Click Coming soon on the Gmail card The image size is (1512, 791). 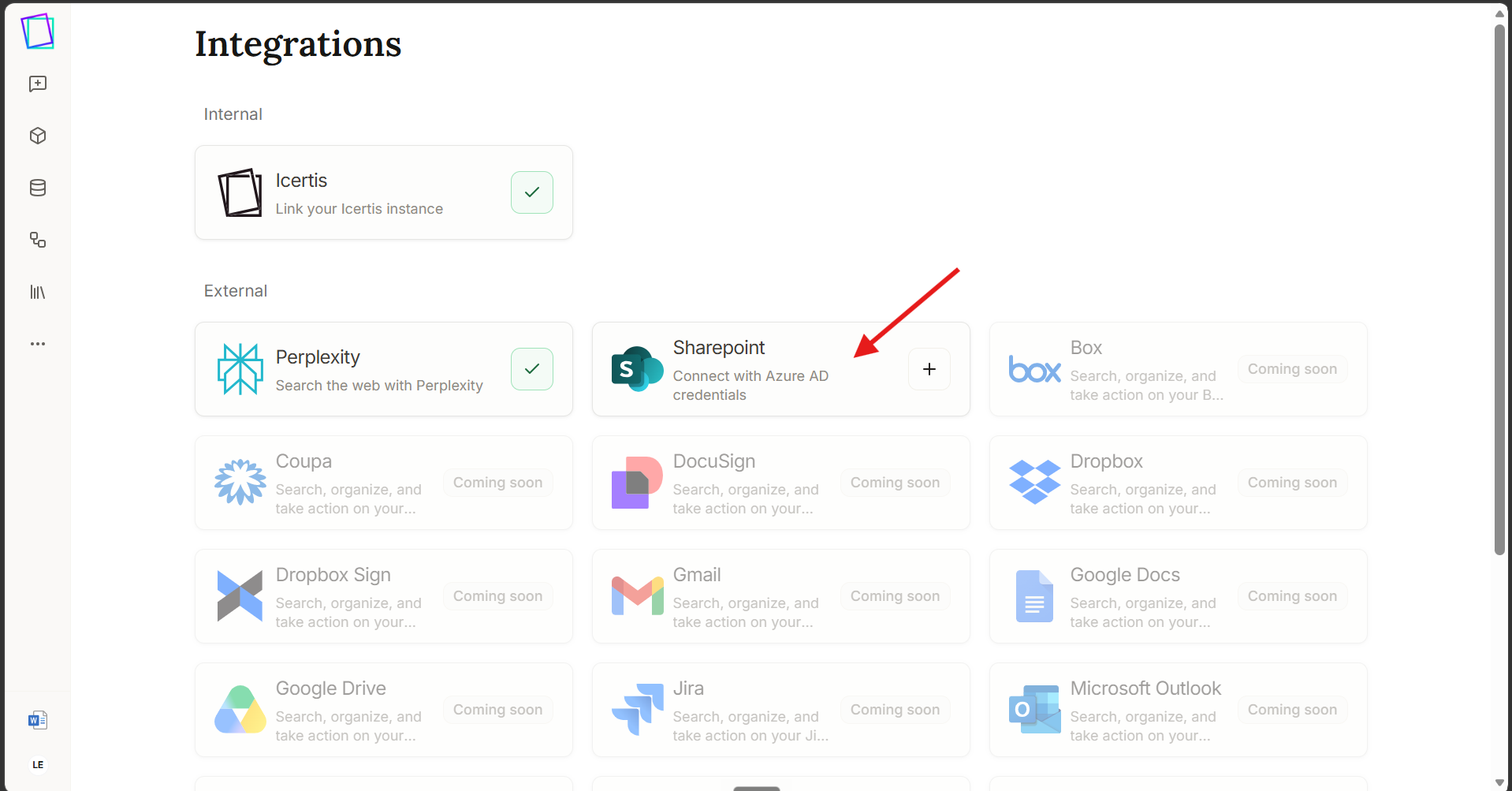895,596
